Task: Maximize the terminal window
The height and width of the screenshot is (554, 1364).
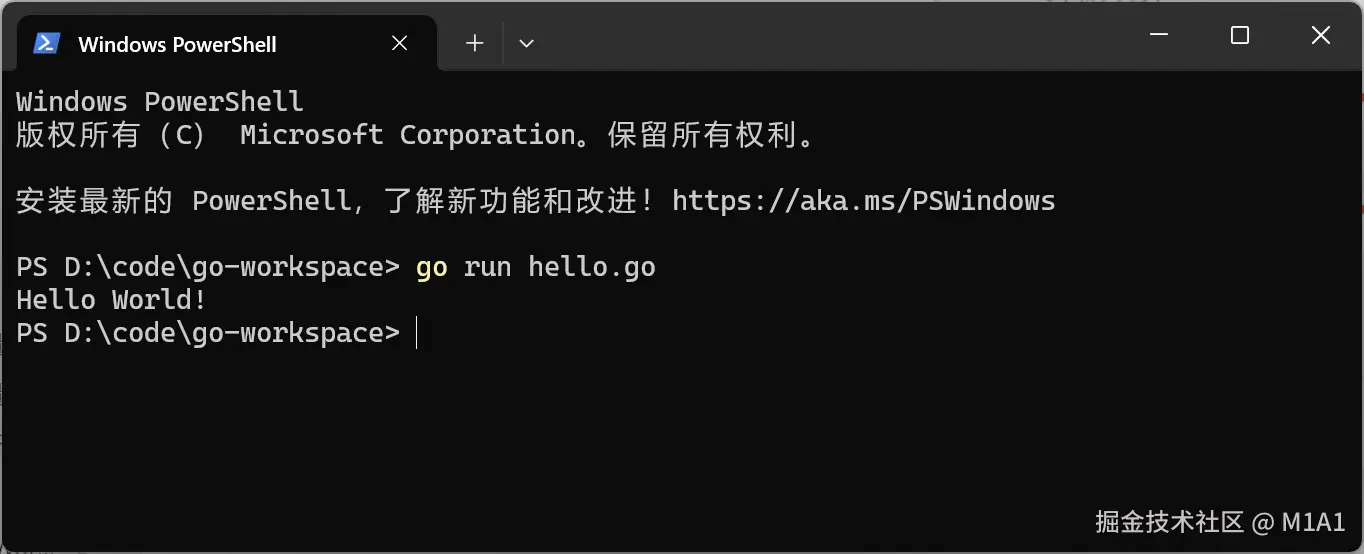Action: pos(1240,36)
